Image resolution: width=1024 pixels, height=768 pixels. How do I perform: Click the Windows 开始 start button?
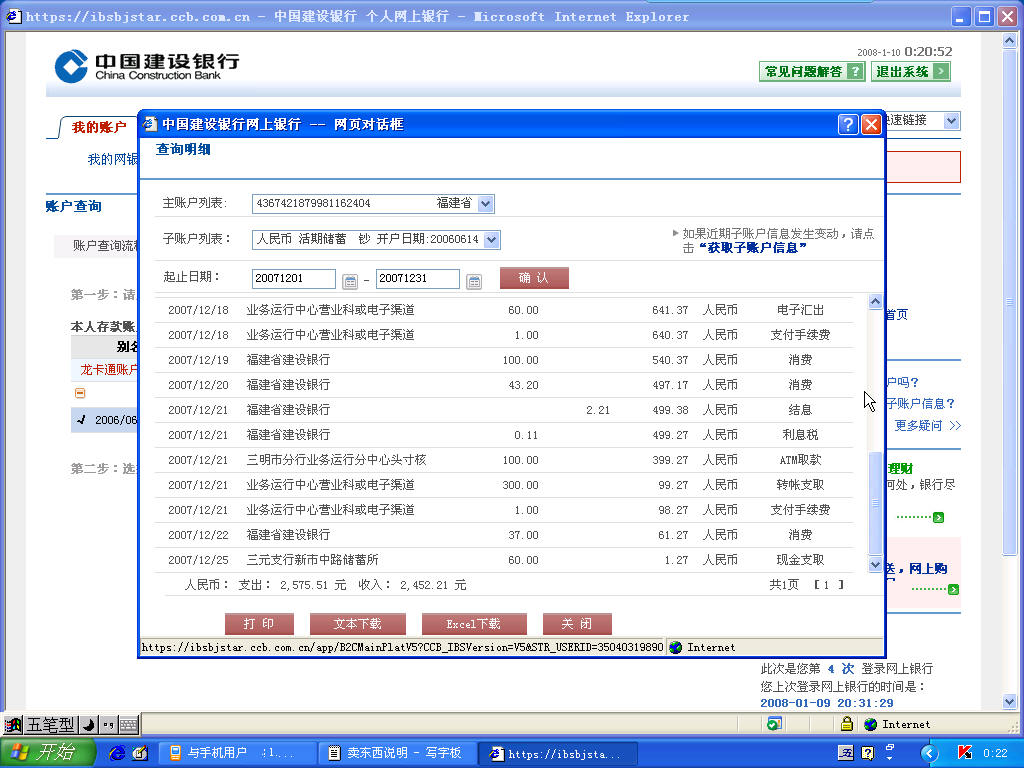[x=48, y=752]
